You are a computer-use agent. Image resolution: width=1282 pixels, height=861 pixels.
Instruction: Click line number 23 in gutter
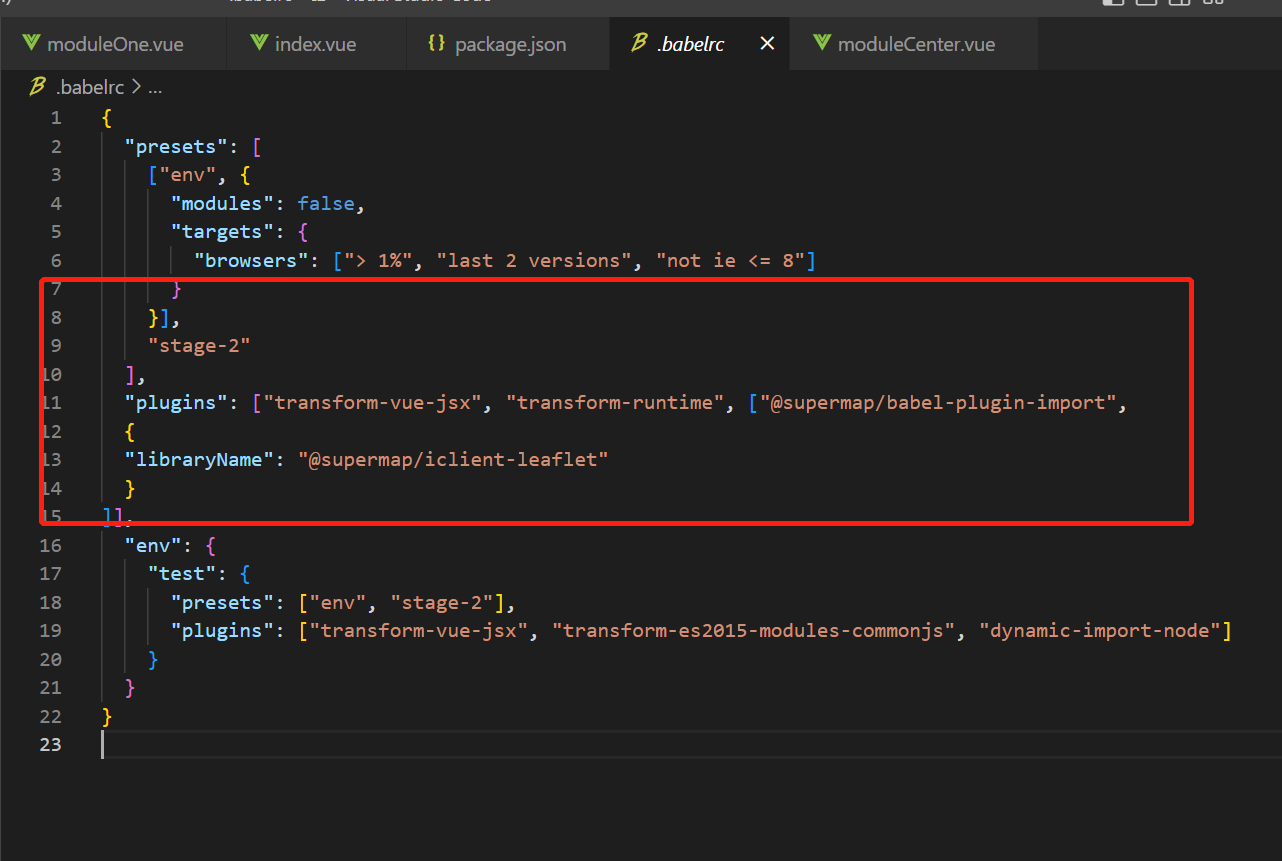[50, 745]
